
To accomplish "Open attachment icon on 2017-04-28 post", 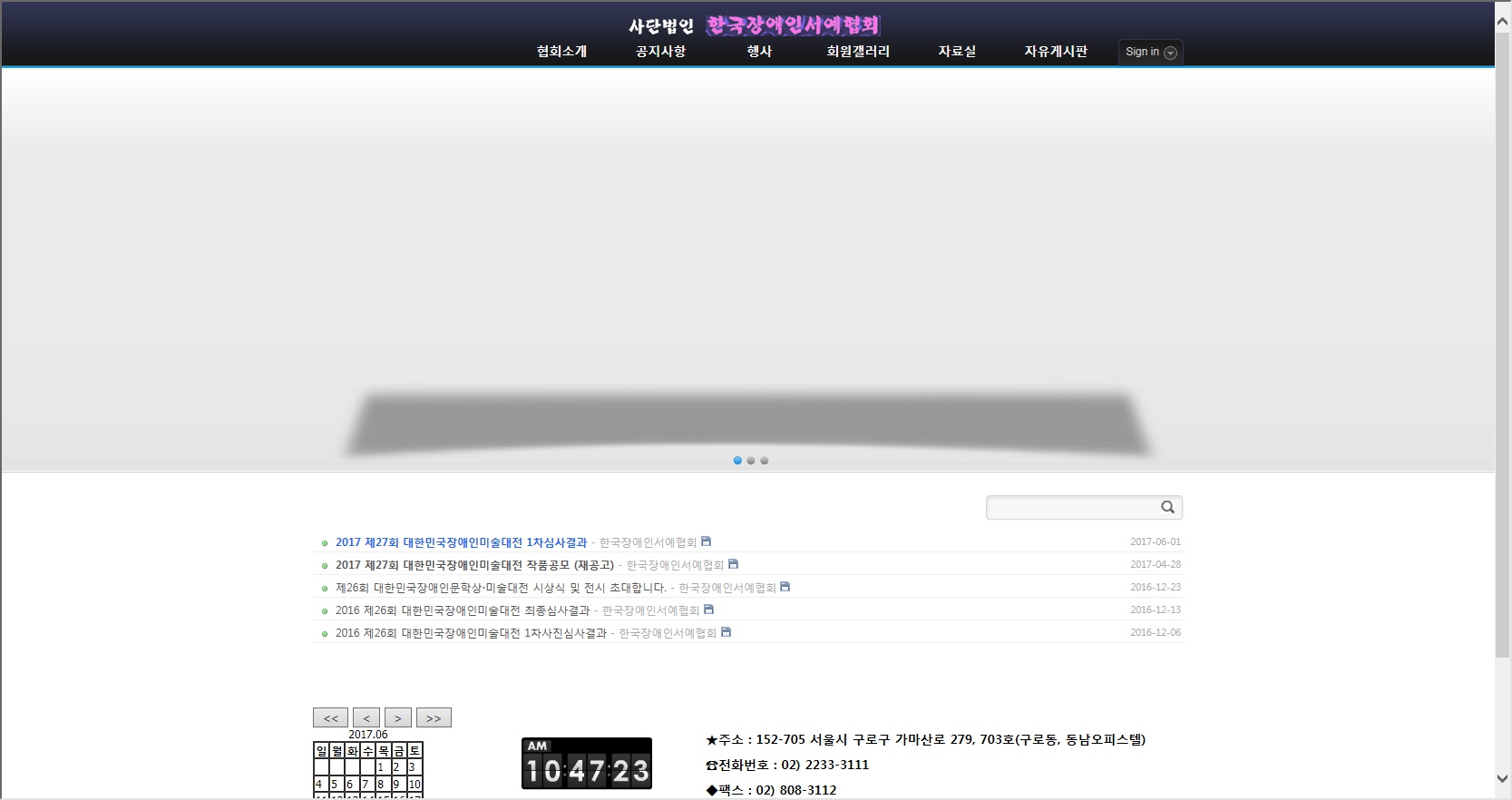I will [733, 564].
